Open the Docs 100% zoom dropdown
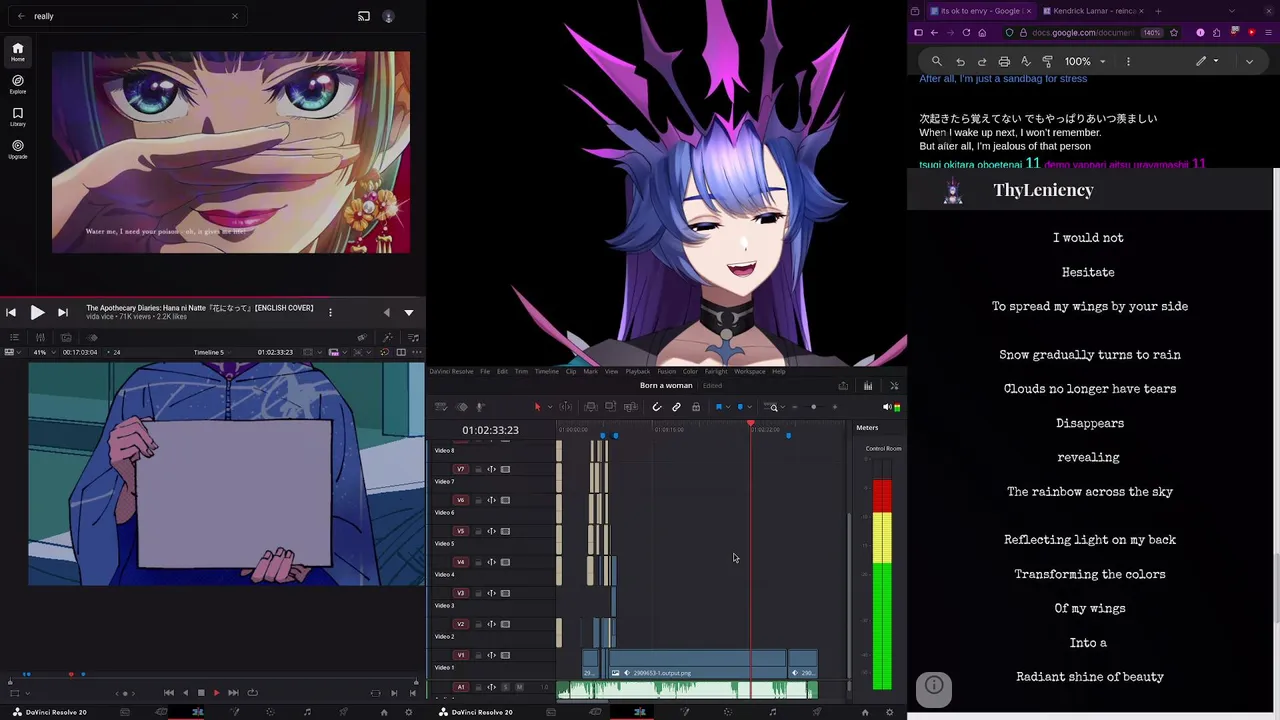 (x=1086, y=61)
